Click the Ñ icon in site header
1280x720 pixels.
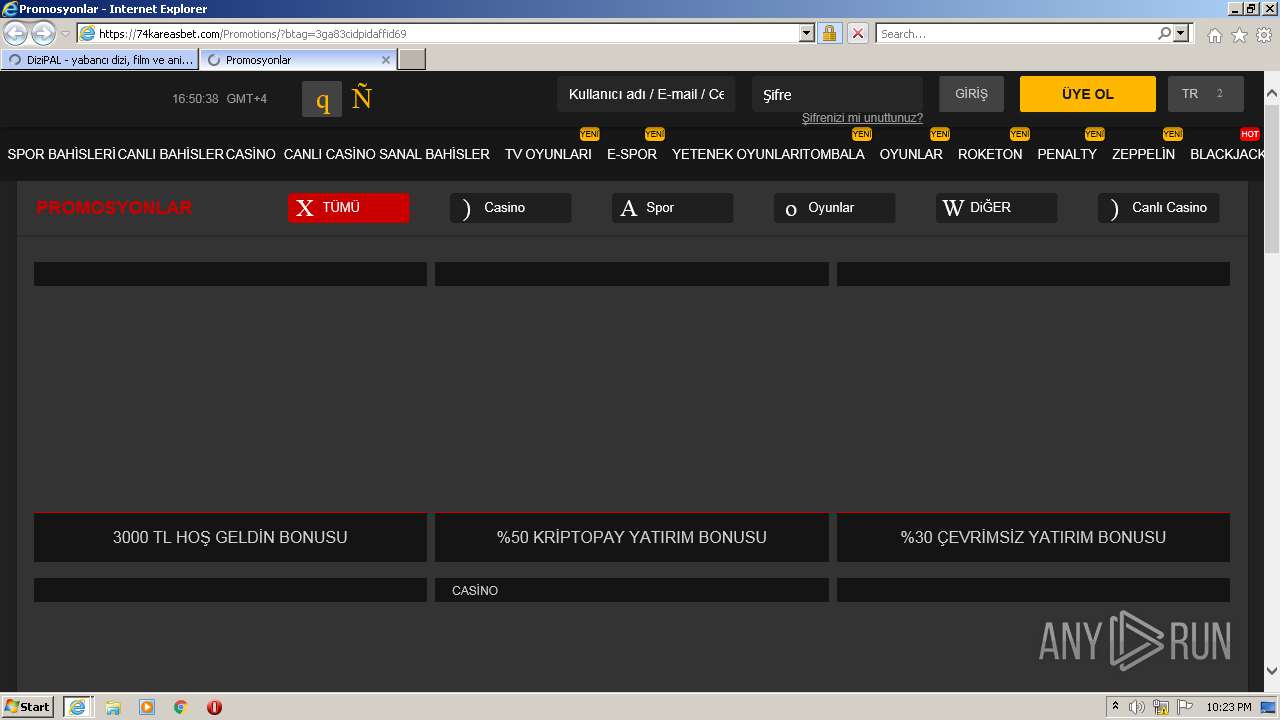click(362, 97)
